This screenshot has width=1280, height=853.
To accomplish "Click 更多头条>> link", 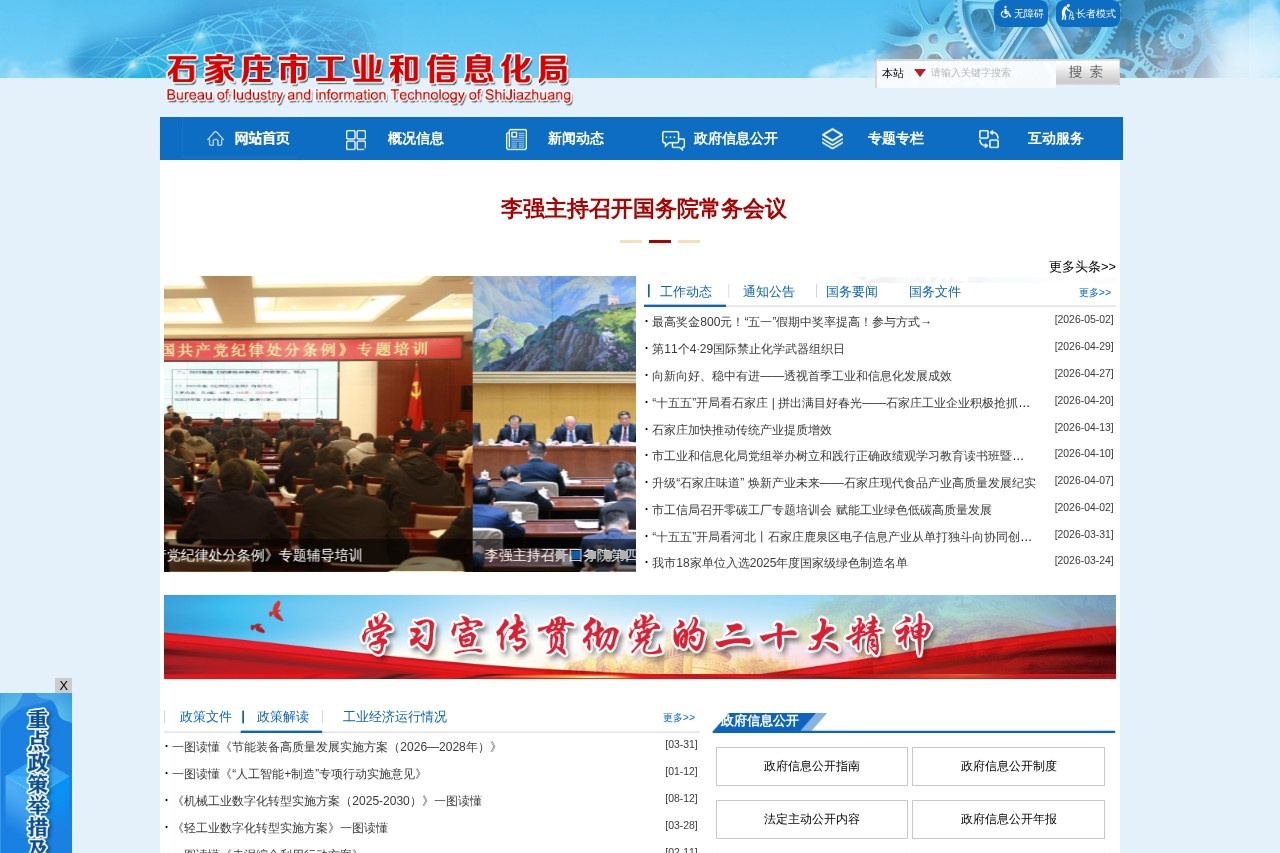I will pos(1082,267).
